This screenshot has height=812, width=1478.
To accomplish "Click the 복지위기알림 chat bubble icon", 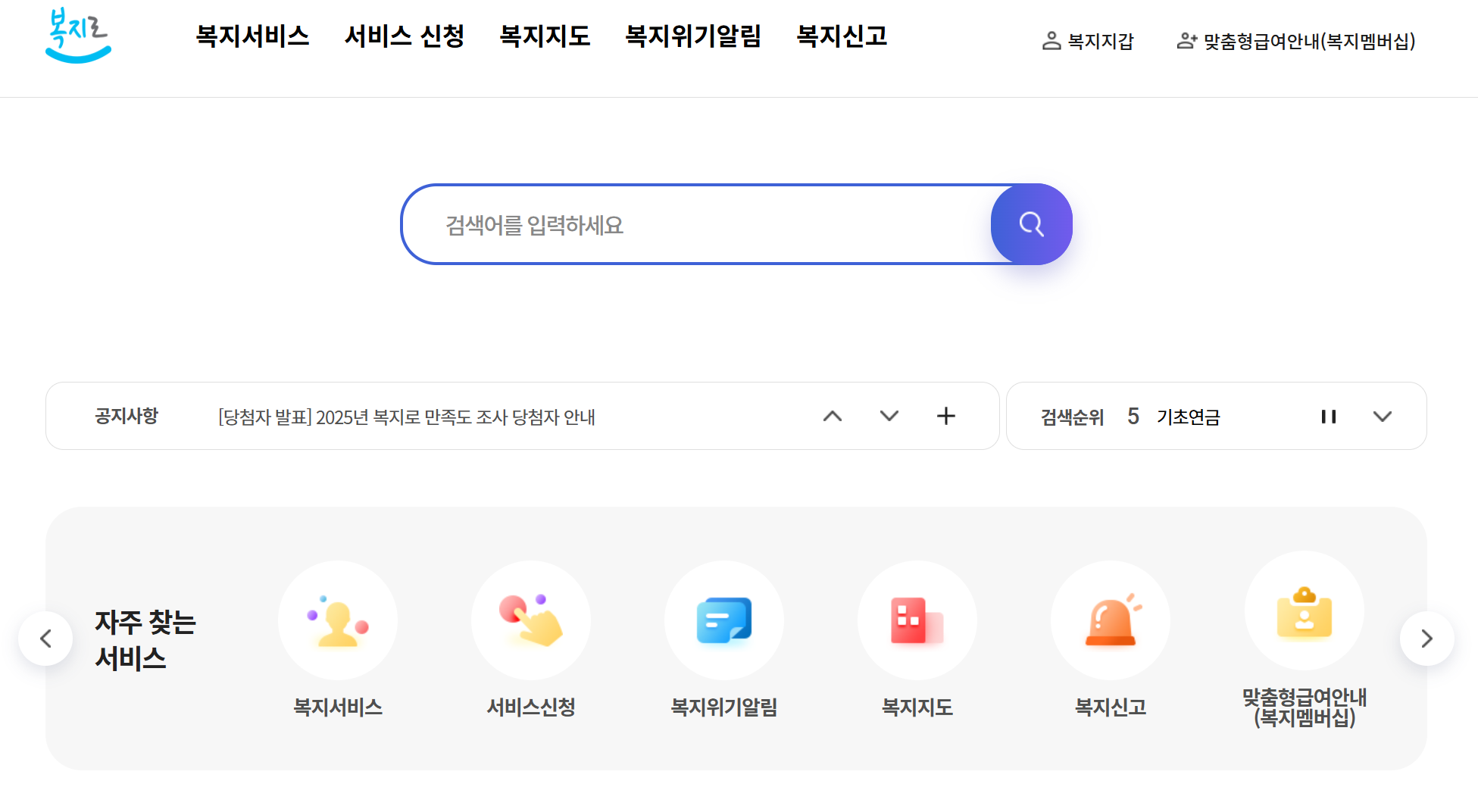I will click(724, 620).
